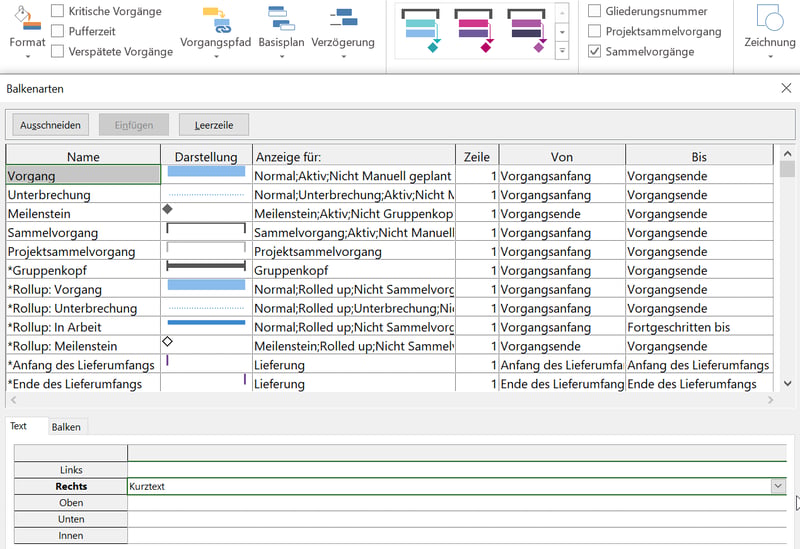Screen dimensions: 800x549
Task: Select the *Anfang des Lieferumfangs name
Action: click(83, 364)
